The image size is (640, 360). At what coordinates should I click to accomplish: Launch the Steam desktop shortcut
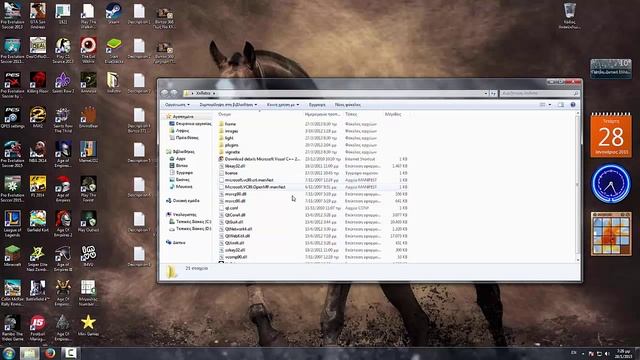[x=113, y=13]
